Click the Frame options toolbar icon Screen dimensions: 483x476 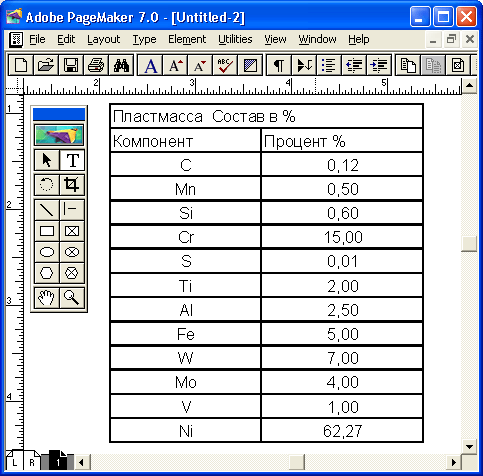click(x=458, y=65)
